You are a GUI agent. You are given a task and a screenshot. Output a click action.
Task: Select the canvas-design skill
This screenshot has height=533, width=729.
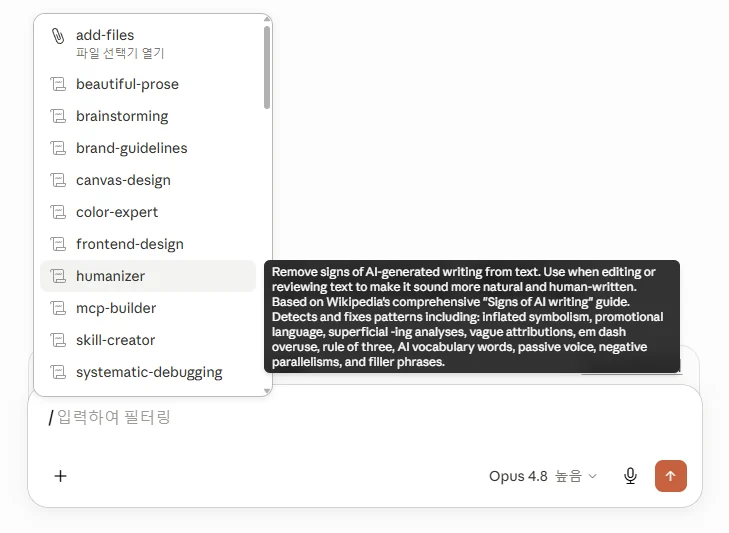(148, 180)
